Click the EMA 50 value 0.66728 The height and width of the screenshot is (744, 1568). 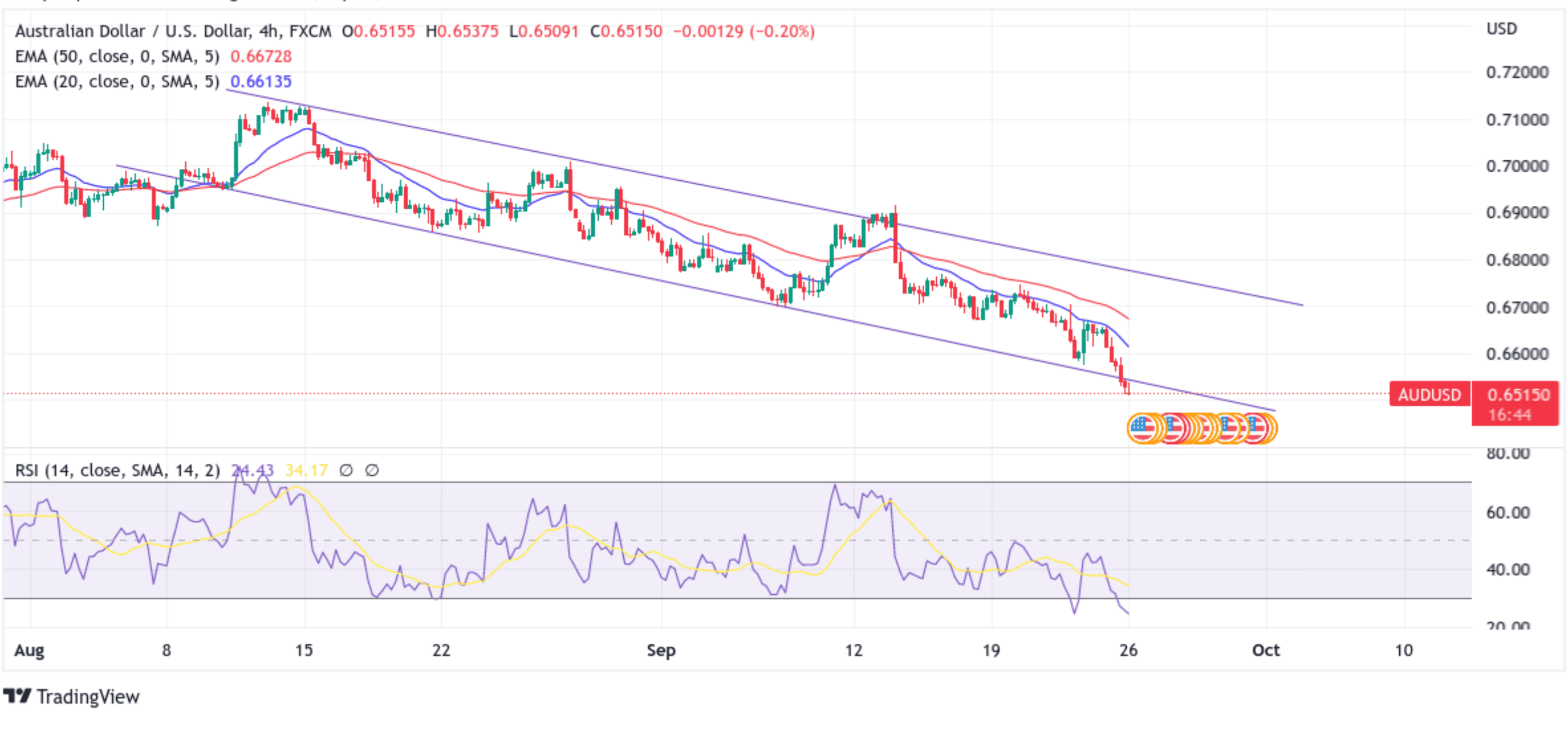[261, 57]
